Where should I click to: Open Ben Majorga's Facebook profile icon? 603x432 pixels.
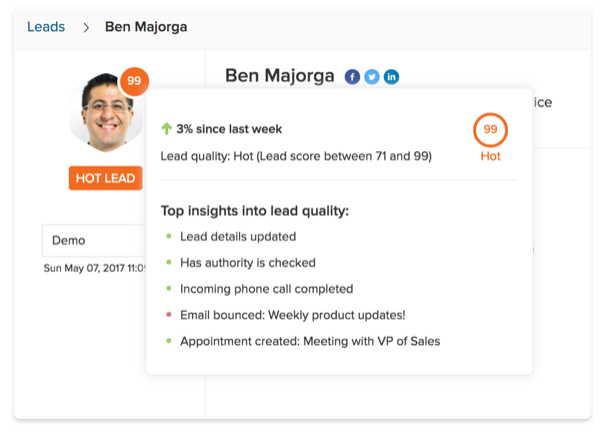(x=352, y=77)
